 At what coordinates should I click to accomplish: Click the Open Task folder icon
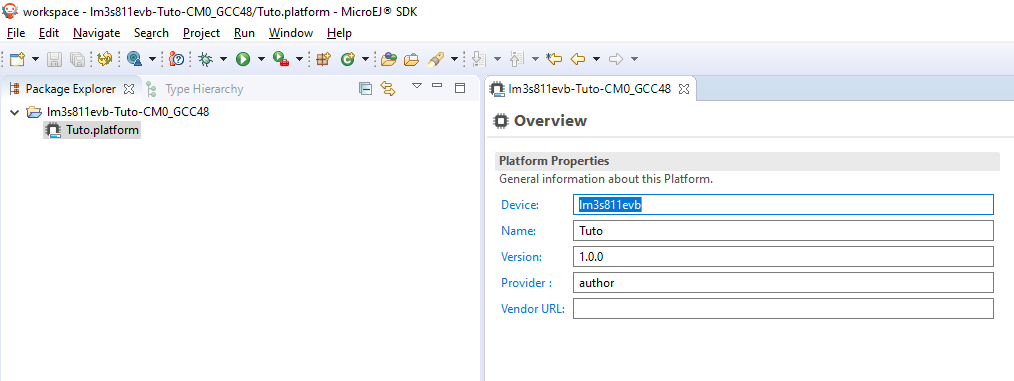pyautogui.click(x=411, y=59)
